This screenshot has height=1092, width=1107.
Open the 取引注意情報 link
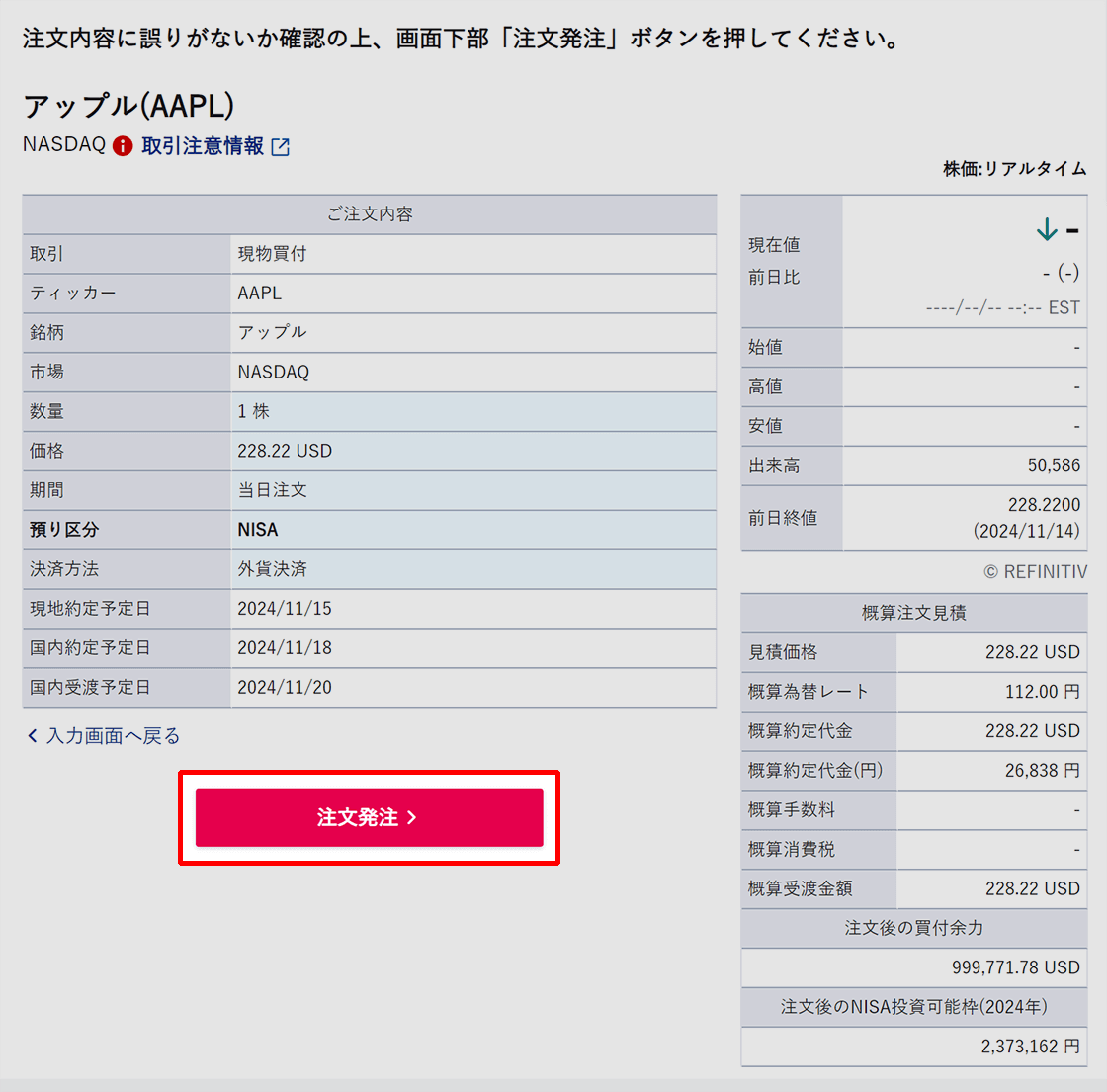tap(203, 146)
